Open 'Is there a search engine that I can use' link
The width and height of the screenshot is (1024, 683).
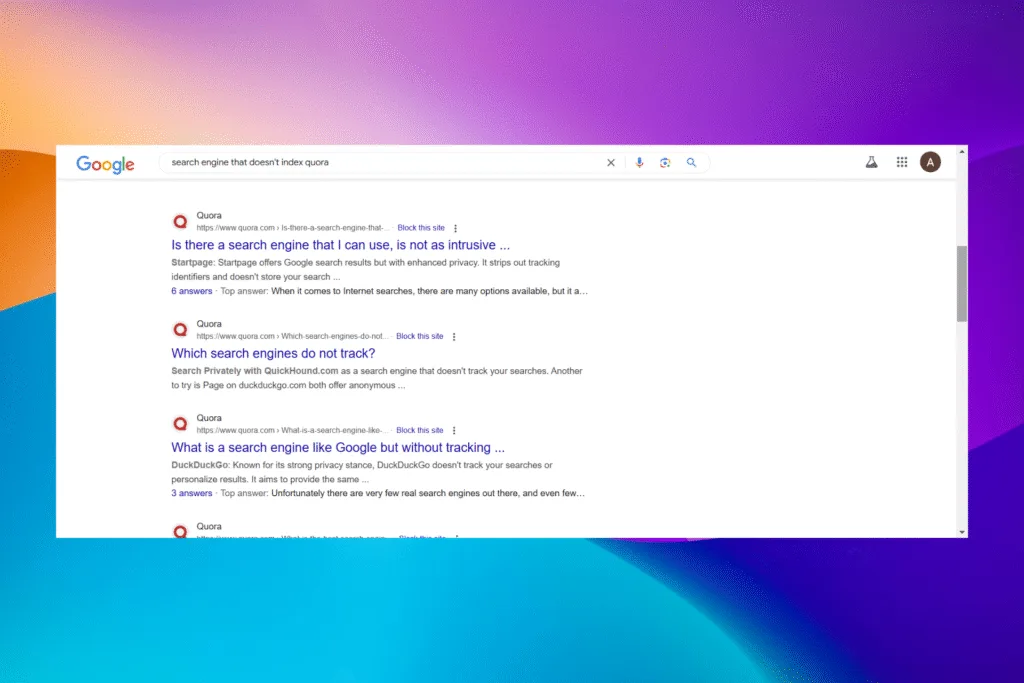pyautogui.click(x=340, y=245)
